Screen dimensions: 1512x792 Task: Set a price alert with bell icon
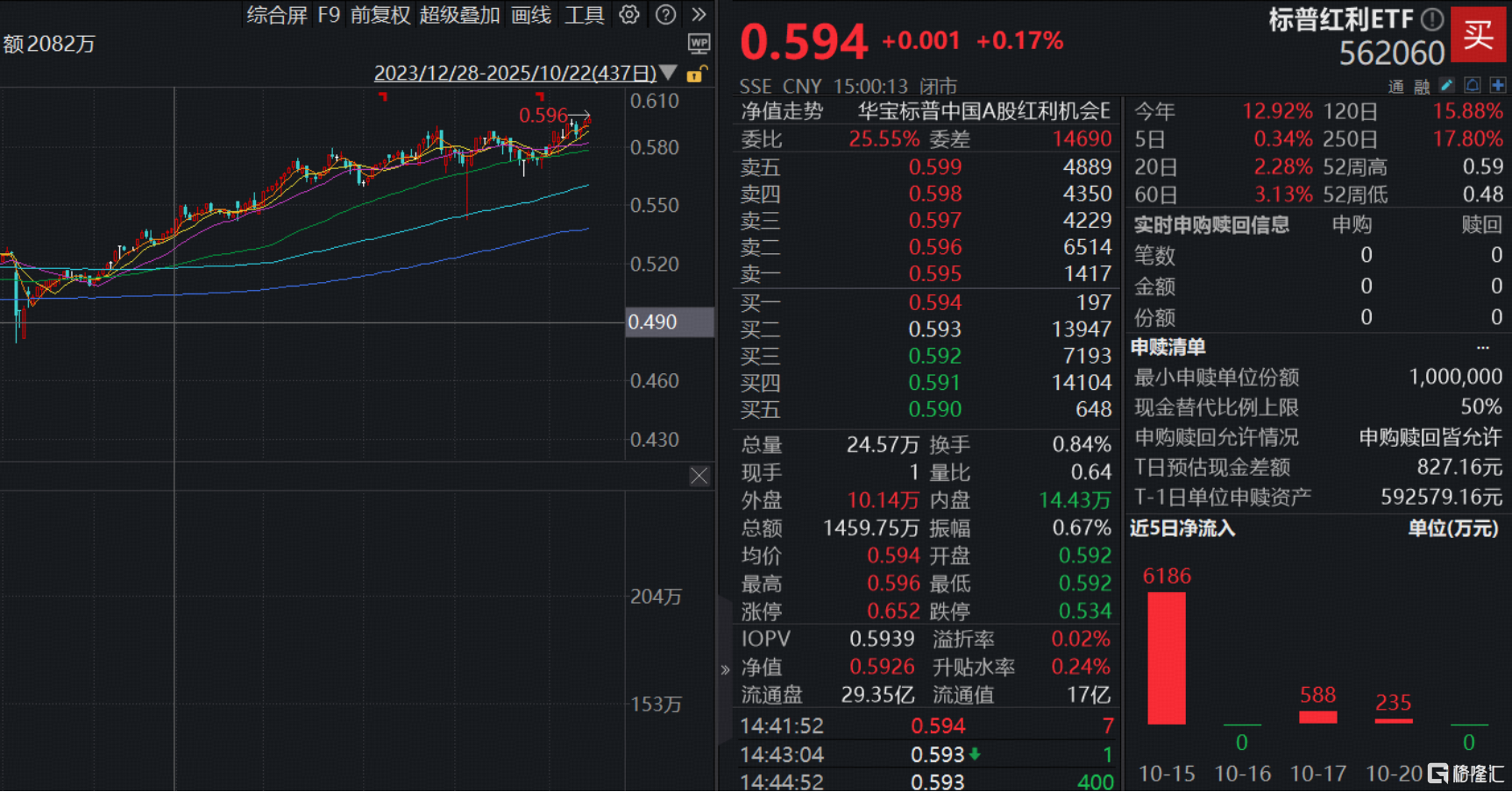(x=1473, y=85)
